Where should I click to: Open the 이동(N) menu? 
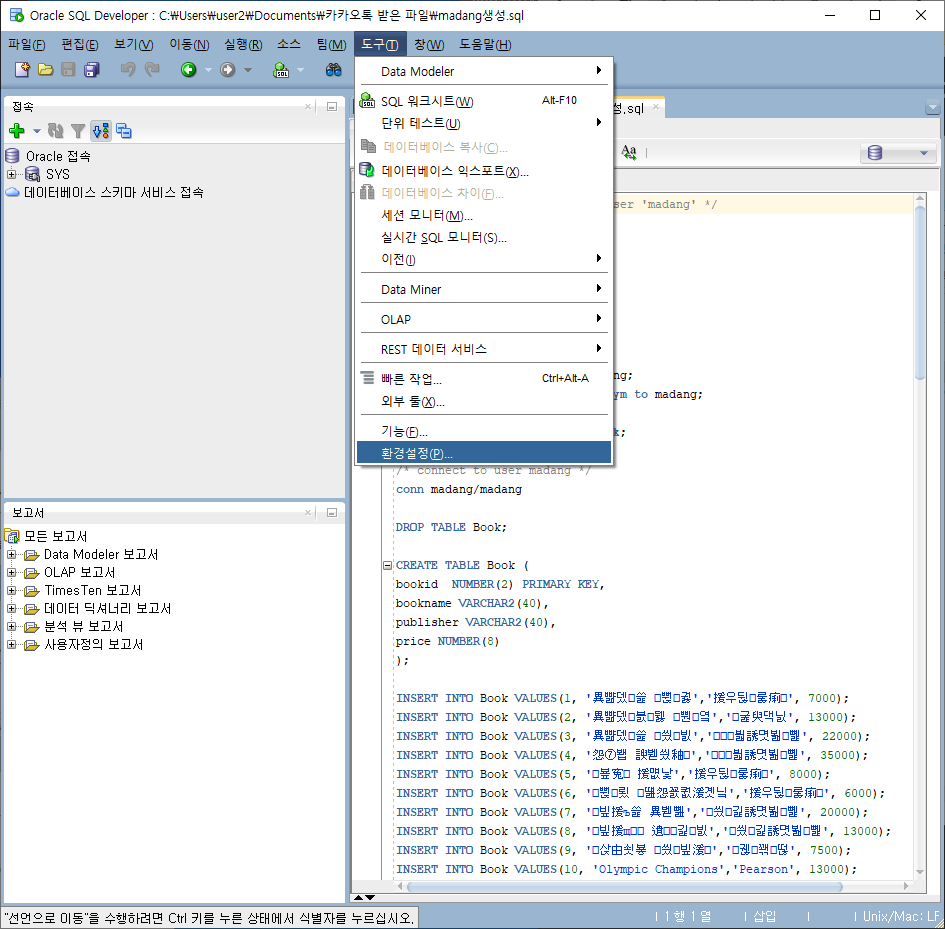(189, 45)
